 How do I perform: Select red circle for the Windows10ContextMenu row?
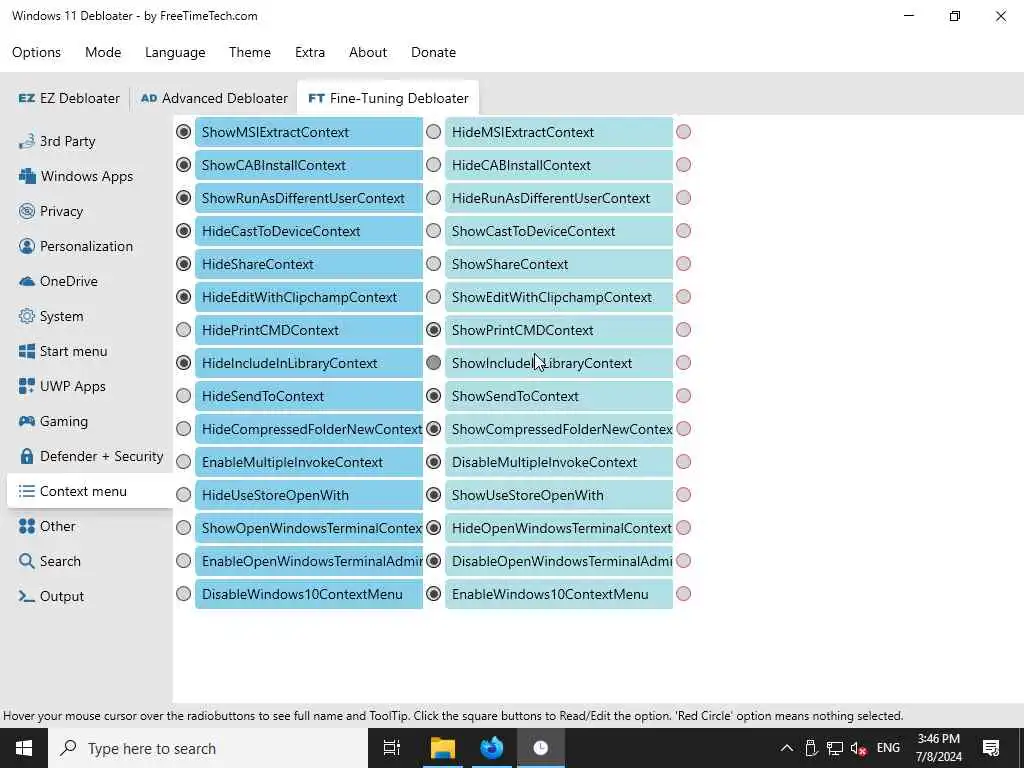(684, 594)
